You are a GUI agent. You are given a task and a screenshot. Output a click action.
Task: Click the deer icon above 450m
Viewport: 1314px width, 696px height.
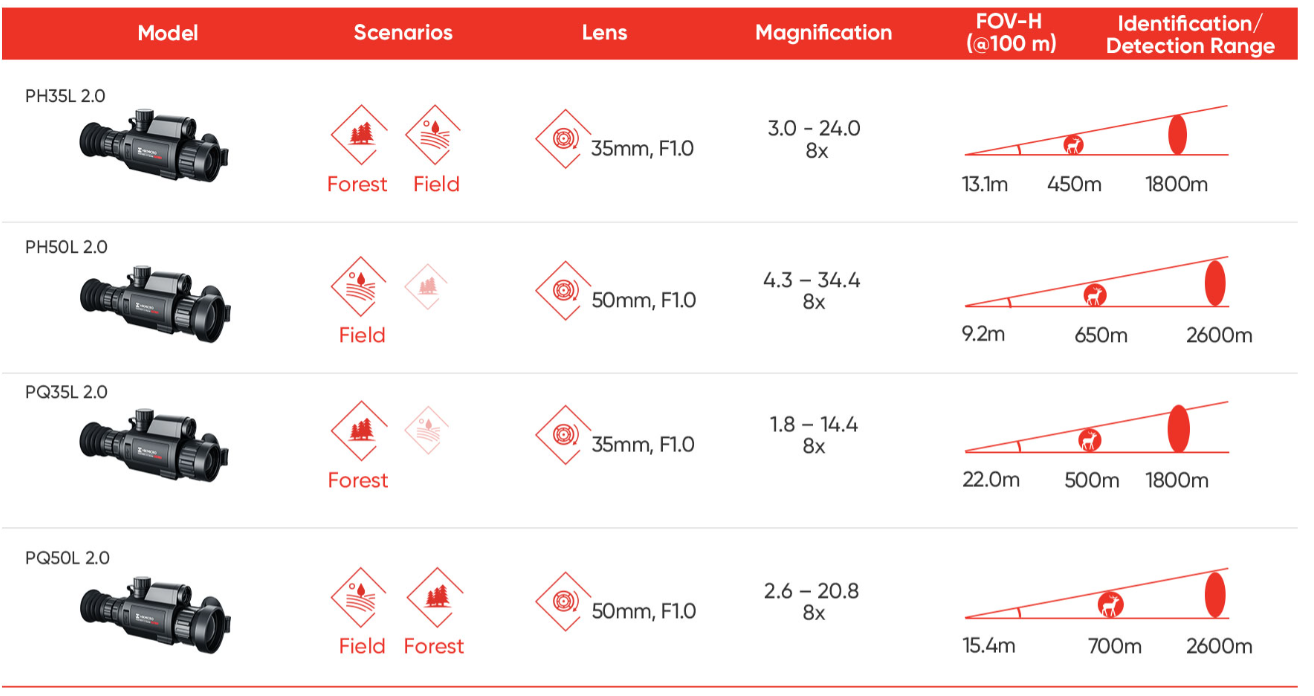pyautogui.click(x=1074, y=145)
